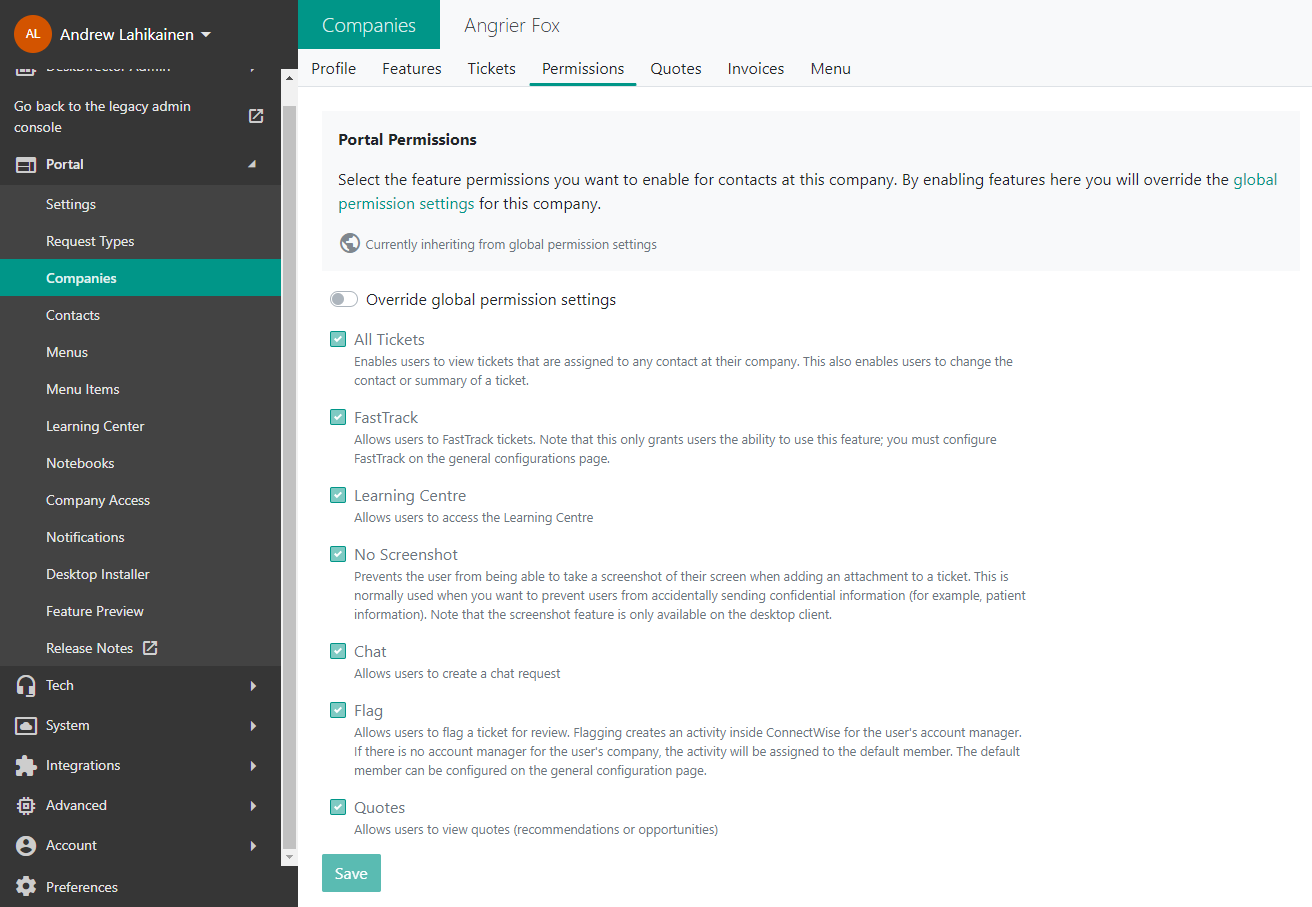Click the Tech headset icon
Viewport: 1312px width, 907px height.
click(x=26, y=685)
